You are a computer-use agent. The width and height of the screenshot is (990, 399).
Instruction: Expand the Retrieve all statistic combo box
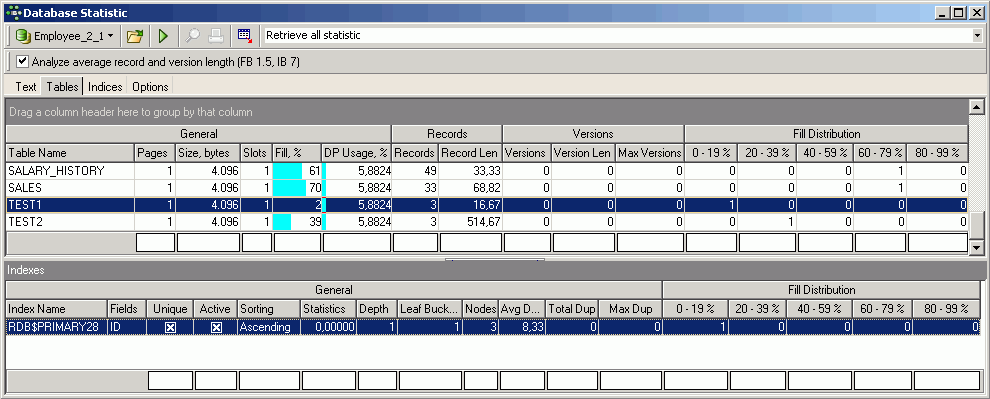click(x=978, y=36)
